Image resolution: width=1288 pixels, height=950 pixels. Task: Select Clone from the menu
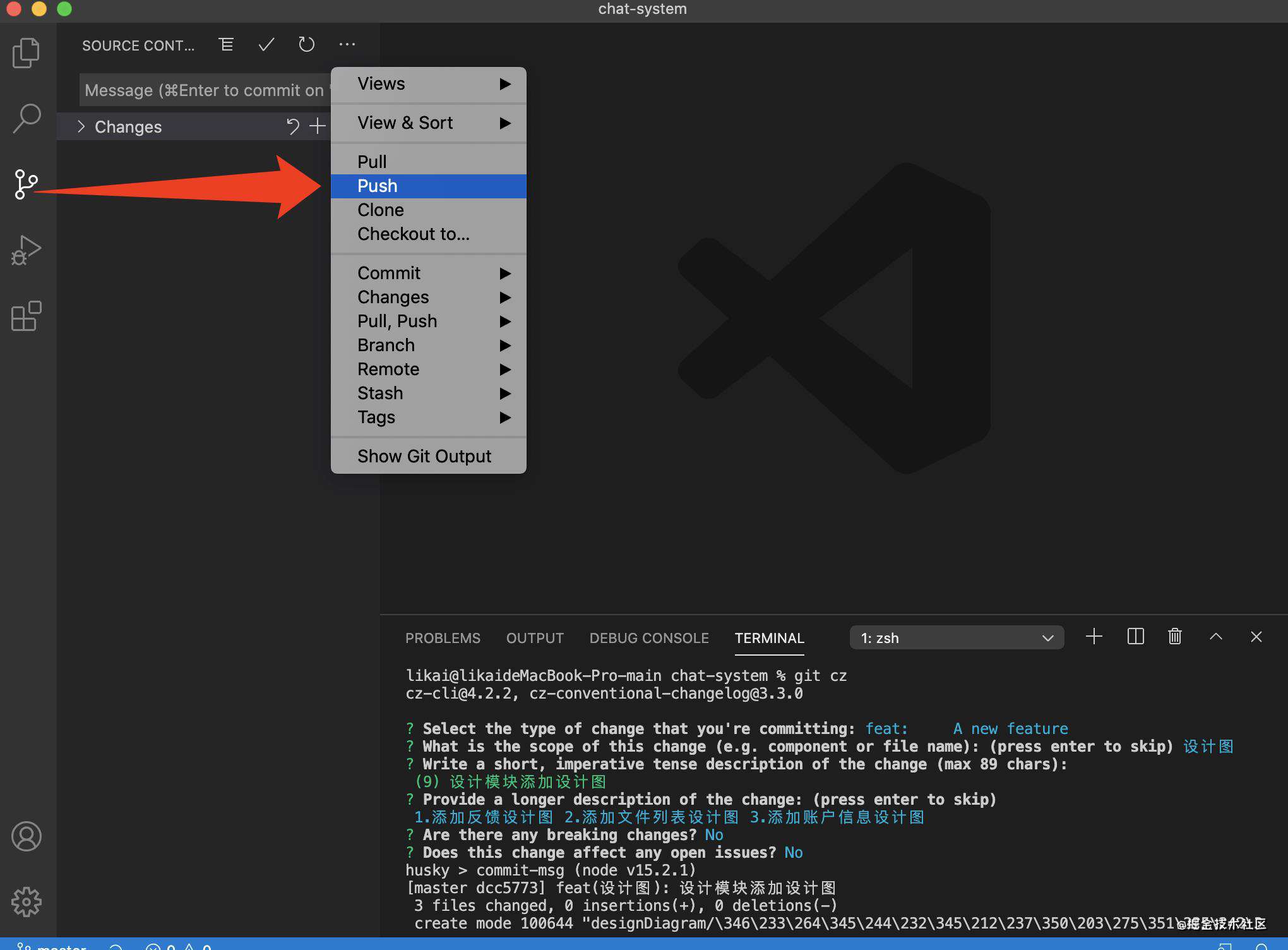pyautogui.click(x=428, y=210)
